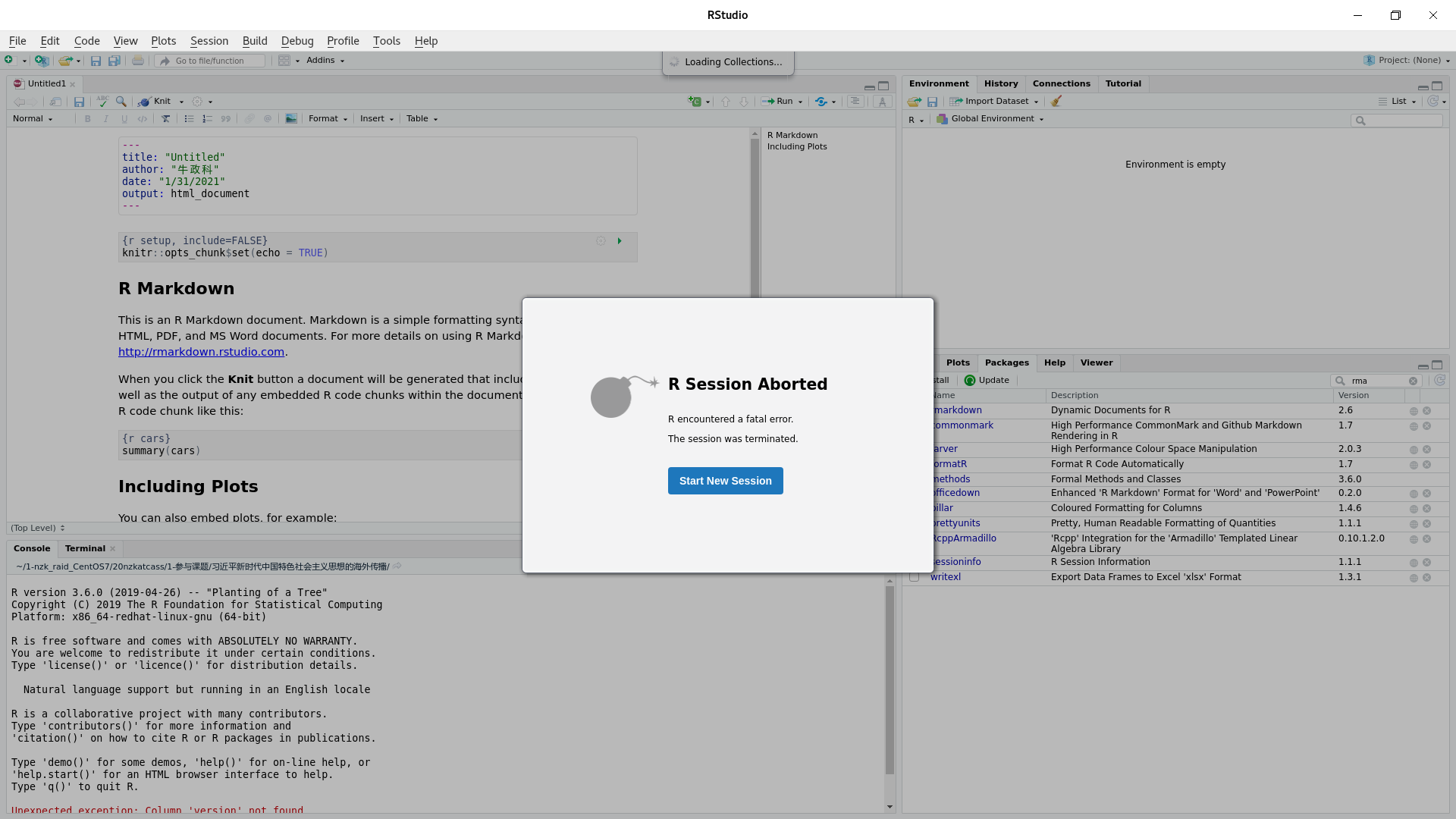The height and width of the screenshot is (819, 1456).
Task: Click the clear Environment broom icon
Action: click(1057, 101)
